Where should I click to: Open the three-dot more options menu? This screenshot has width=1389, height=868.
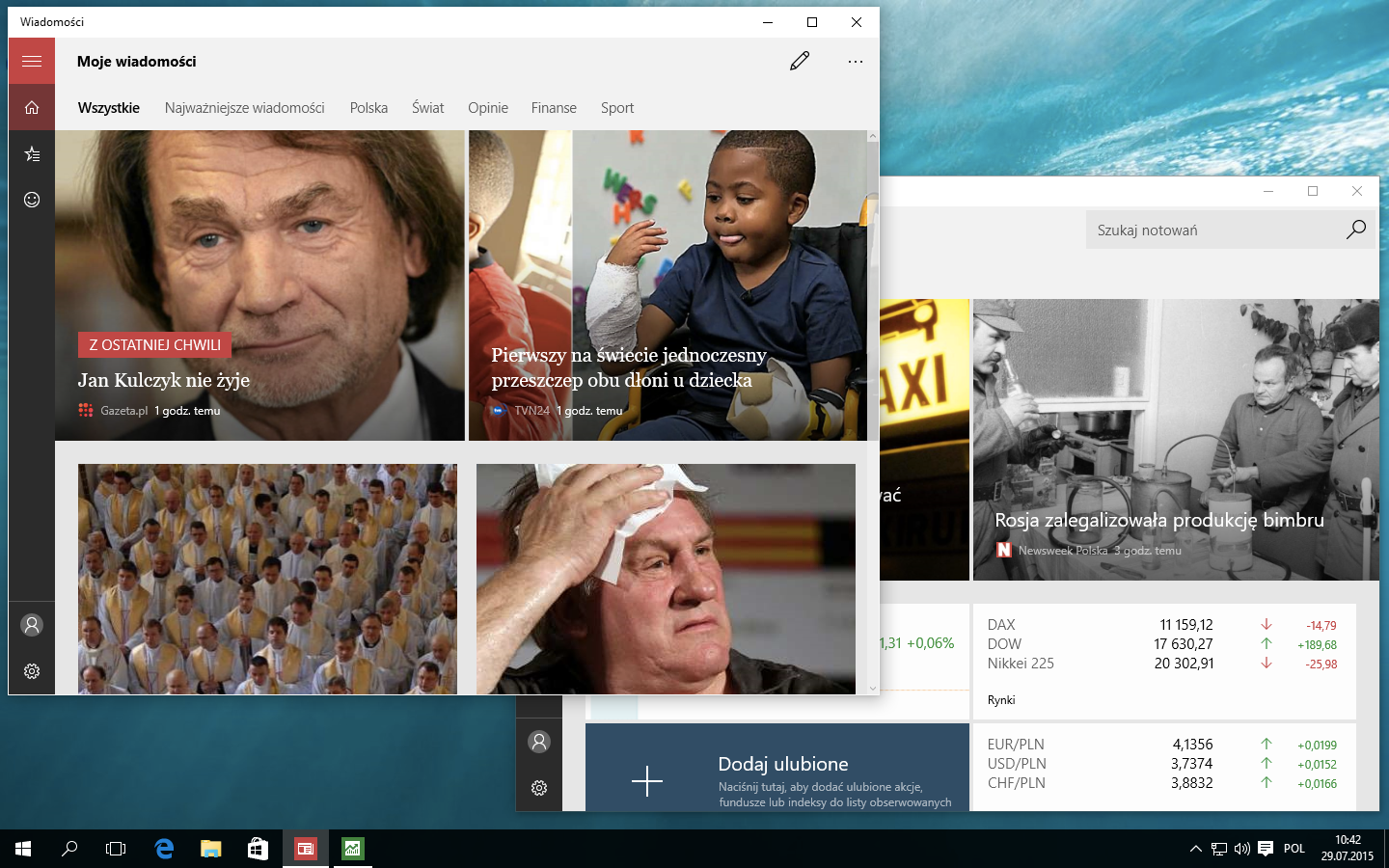pos(856,61)
